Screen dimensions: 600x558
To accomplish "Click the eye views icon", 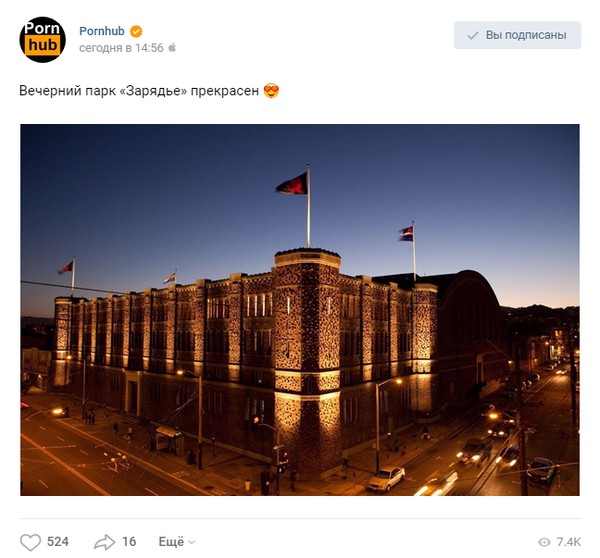I will pos(544,542).
